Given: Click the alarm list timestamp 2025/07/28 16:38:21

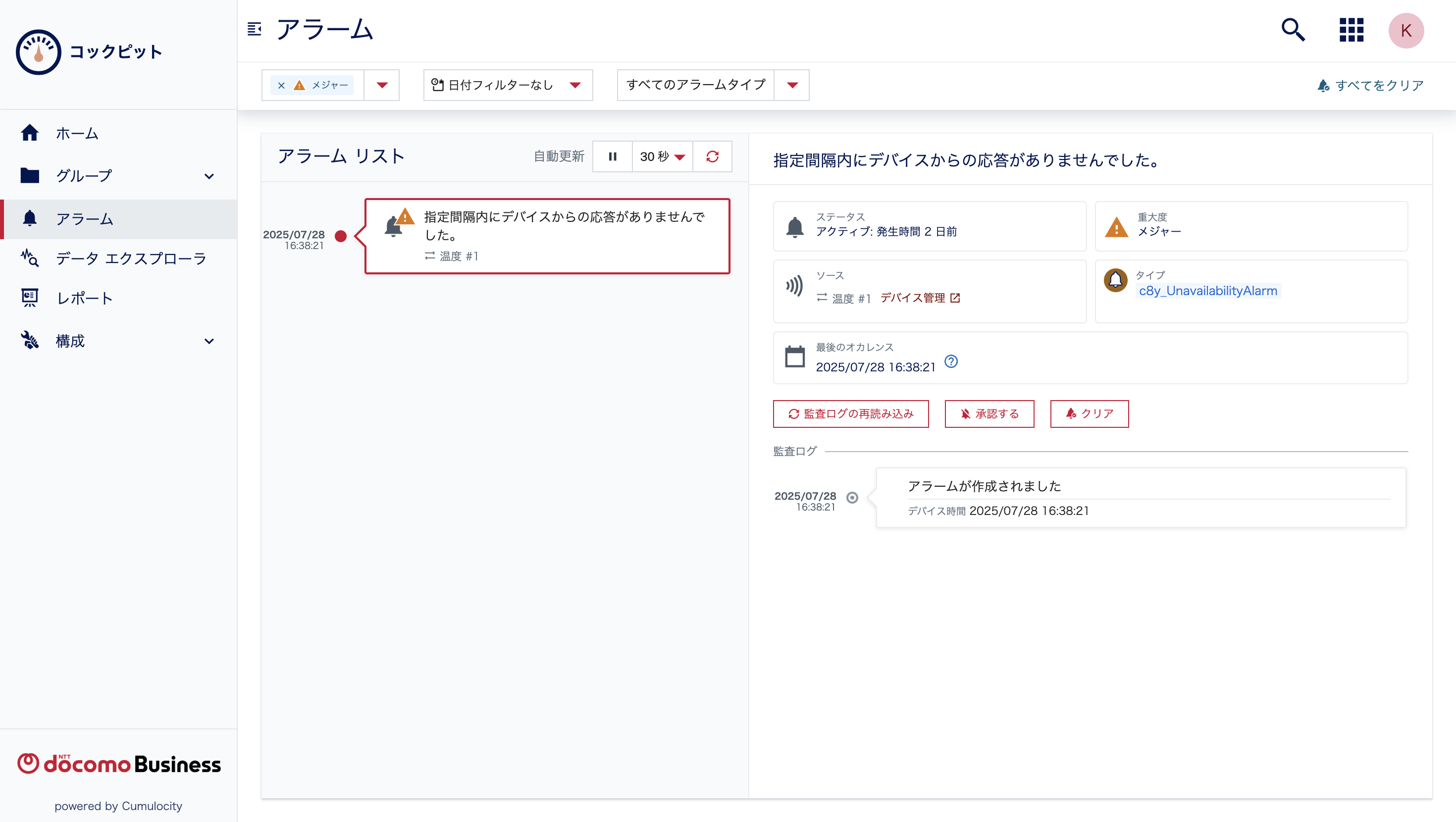Looking at the screenshot, I should [x=294, y=240].
